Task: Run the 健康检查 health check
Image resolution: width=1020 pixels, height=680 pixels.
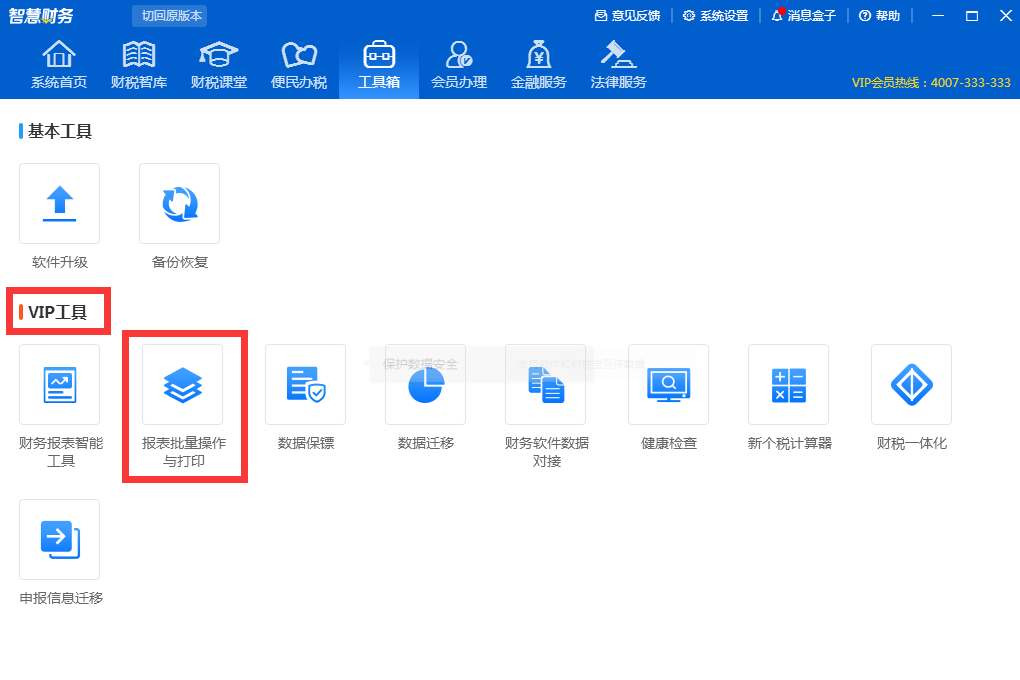Action: (668, 384)
